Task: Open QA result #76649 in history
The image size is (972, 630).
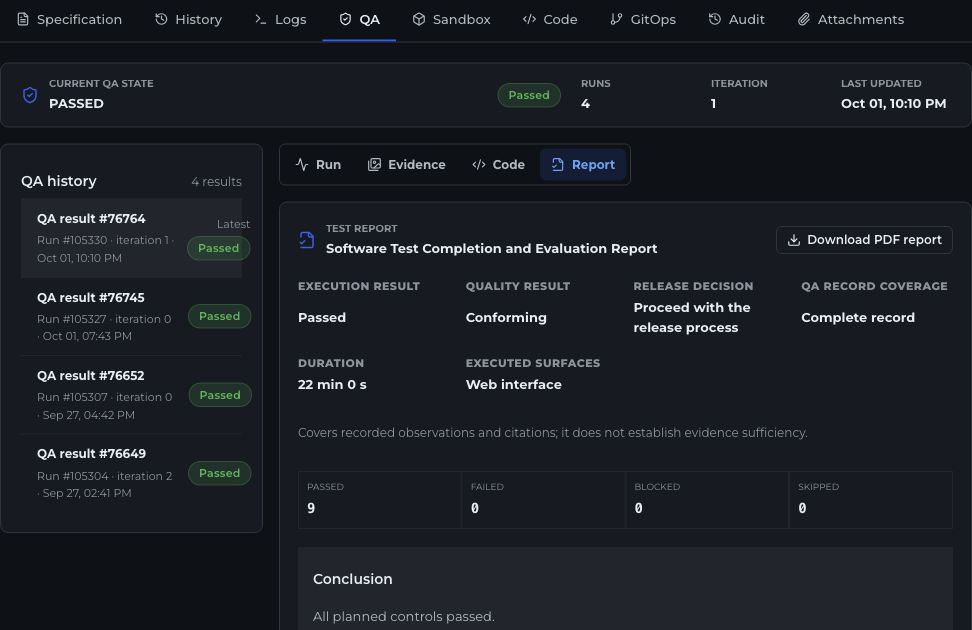Action: pos(131,473)
